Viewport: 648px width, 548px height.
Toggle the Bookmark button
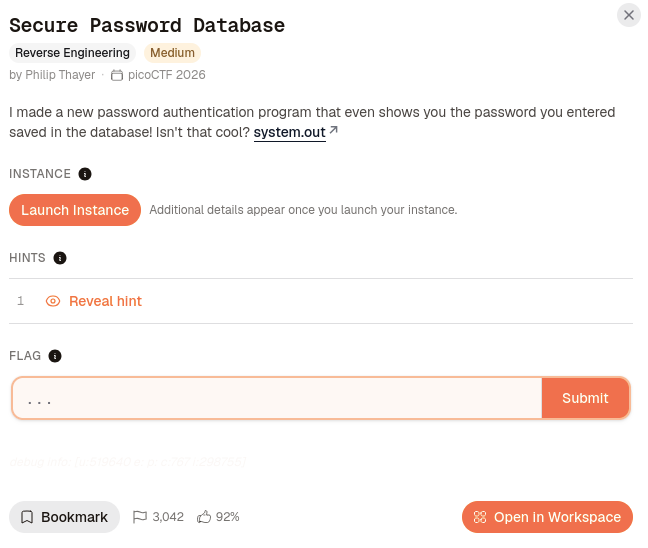pos(64,517)
